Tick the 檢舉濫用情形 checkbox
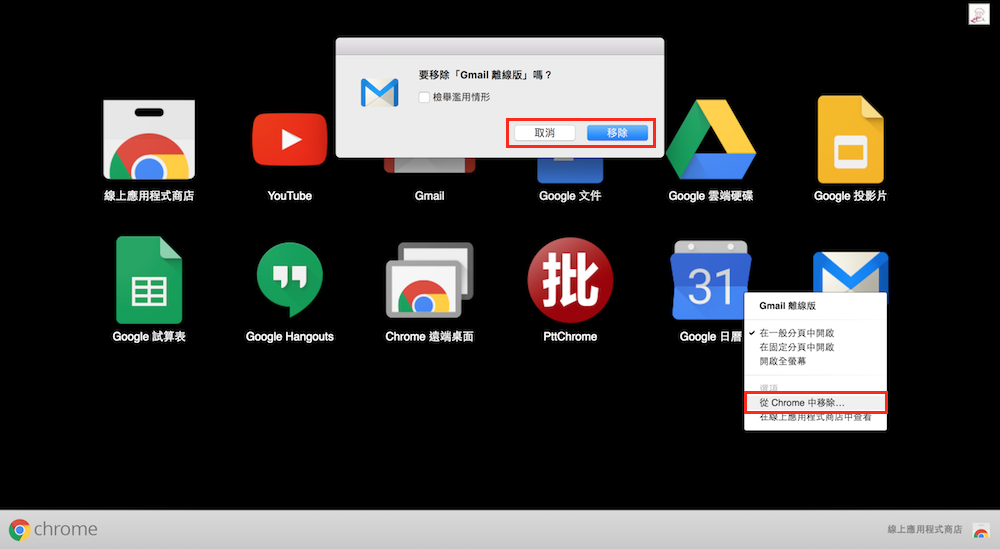Image resolution: width=1000 pixels, height=549 pixels. click(423, 97)
